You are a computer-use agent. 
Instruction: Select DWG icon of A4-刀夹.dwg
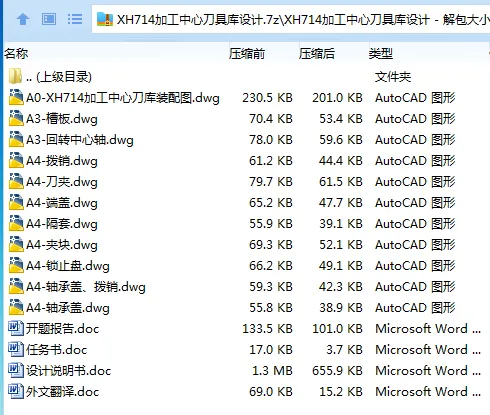[16, 181]
